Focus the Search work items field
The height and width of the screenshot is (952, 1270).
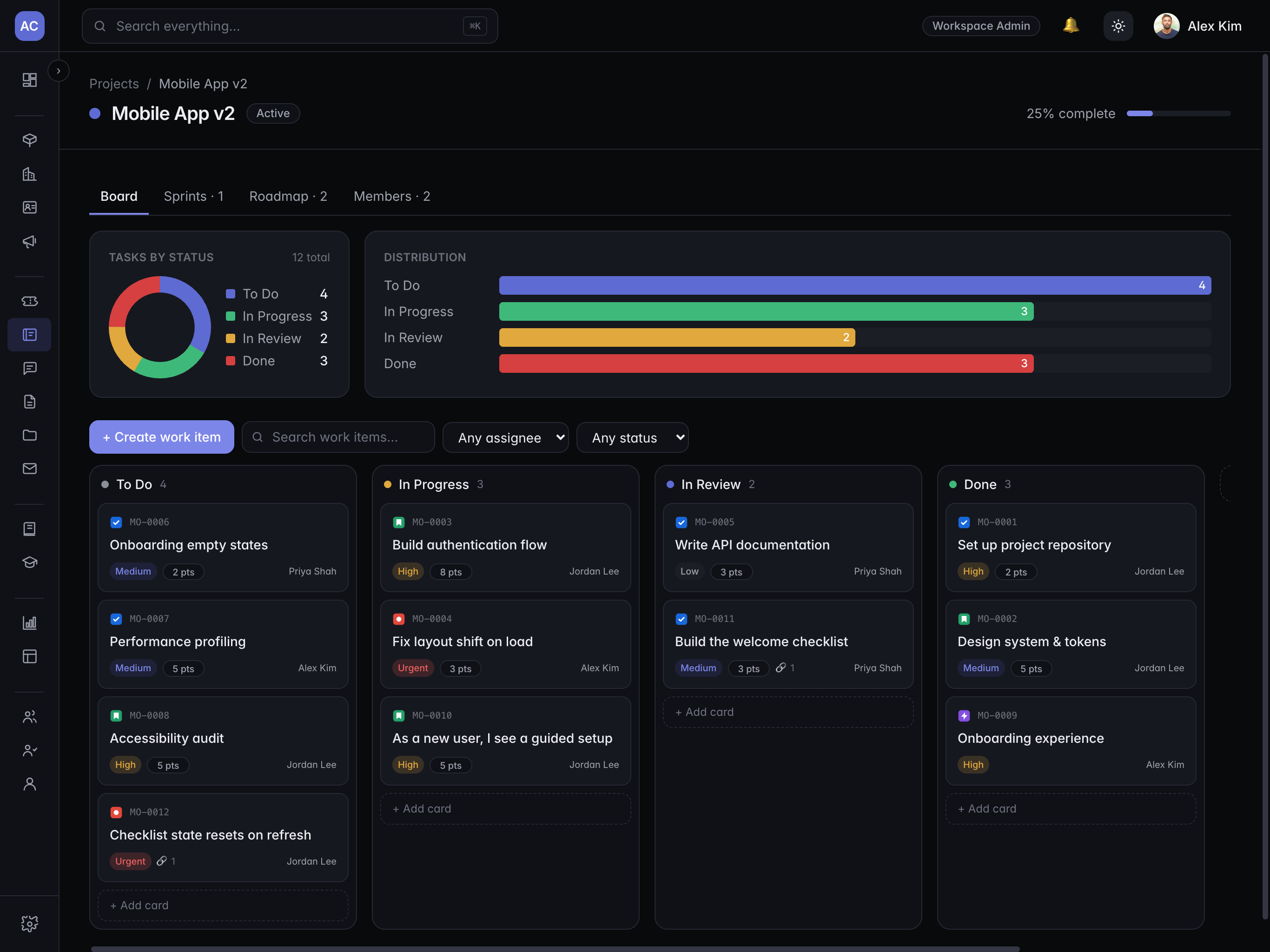[x=337, y=437]
